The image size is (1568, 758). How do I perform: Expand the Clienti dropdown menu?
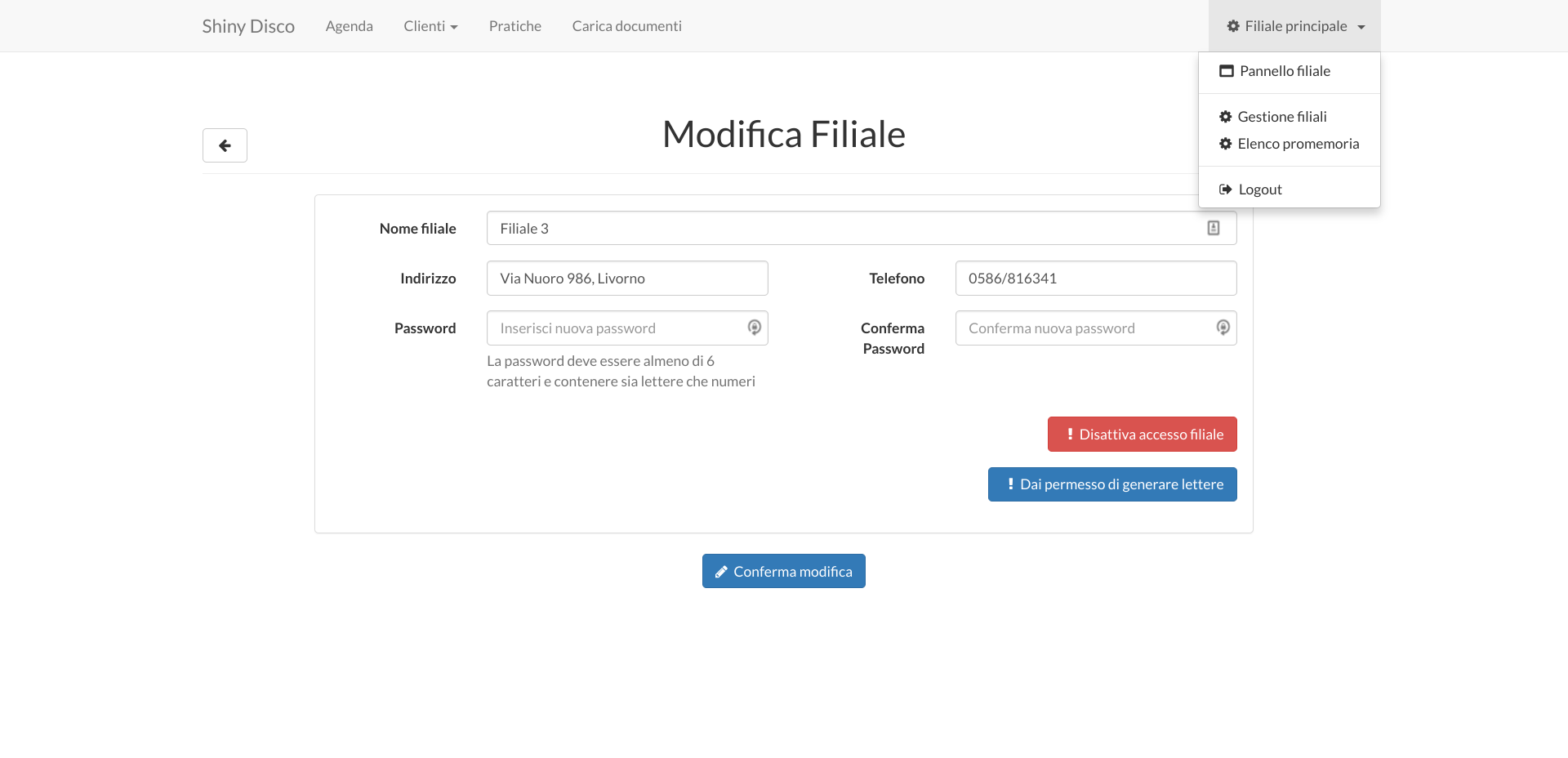tap(430, 26)
